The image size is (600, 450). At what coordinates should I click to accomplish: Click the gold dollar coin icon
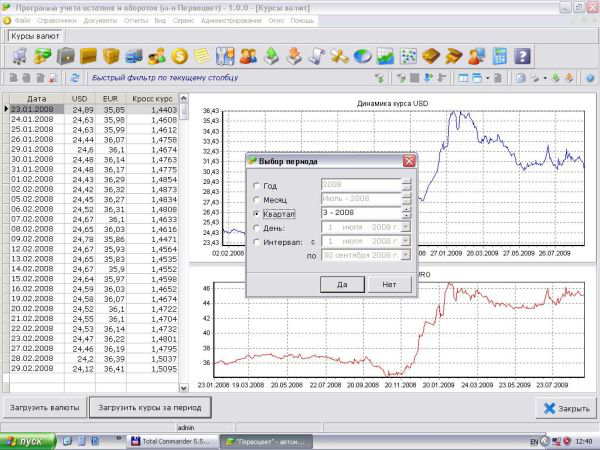[179, 56]
